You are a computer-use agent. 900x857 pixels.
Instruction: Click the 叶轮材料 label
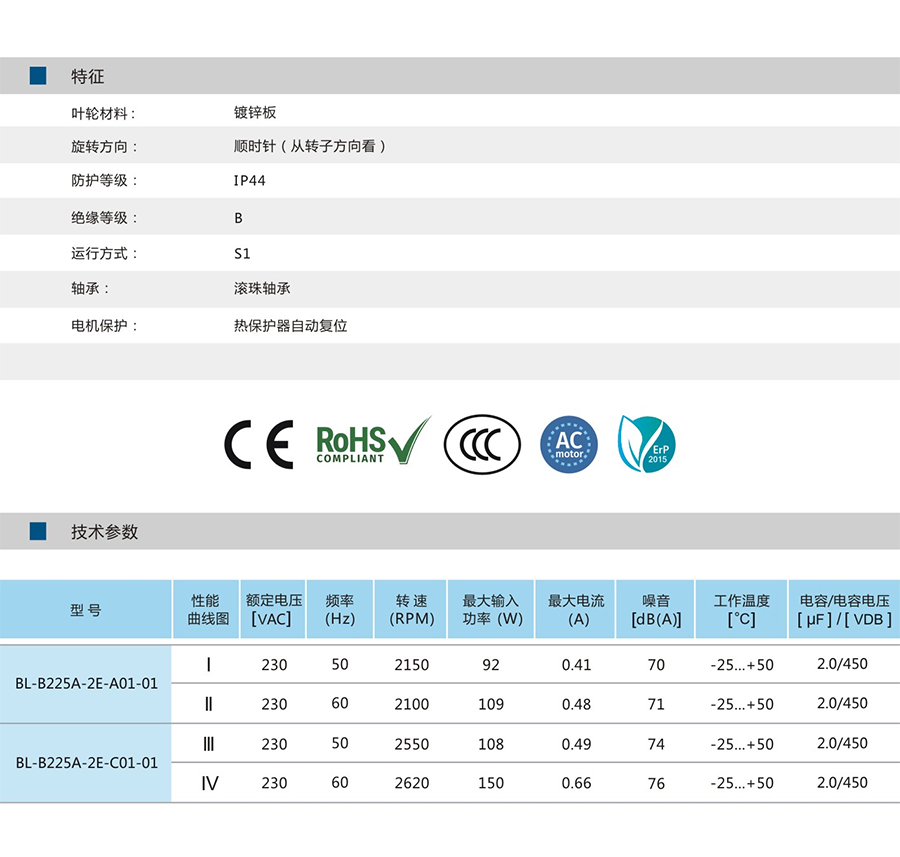103,113
